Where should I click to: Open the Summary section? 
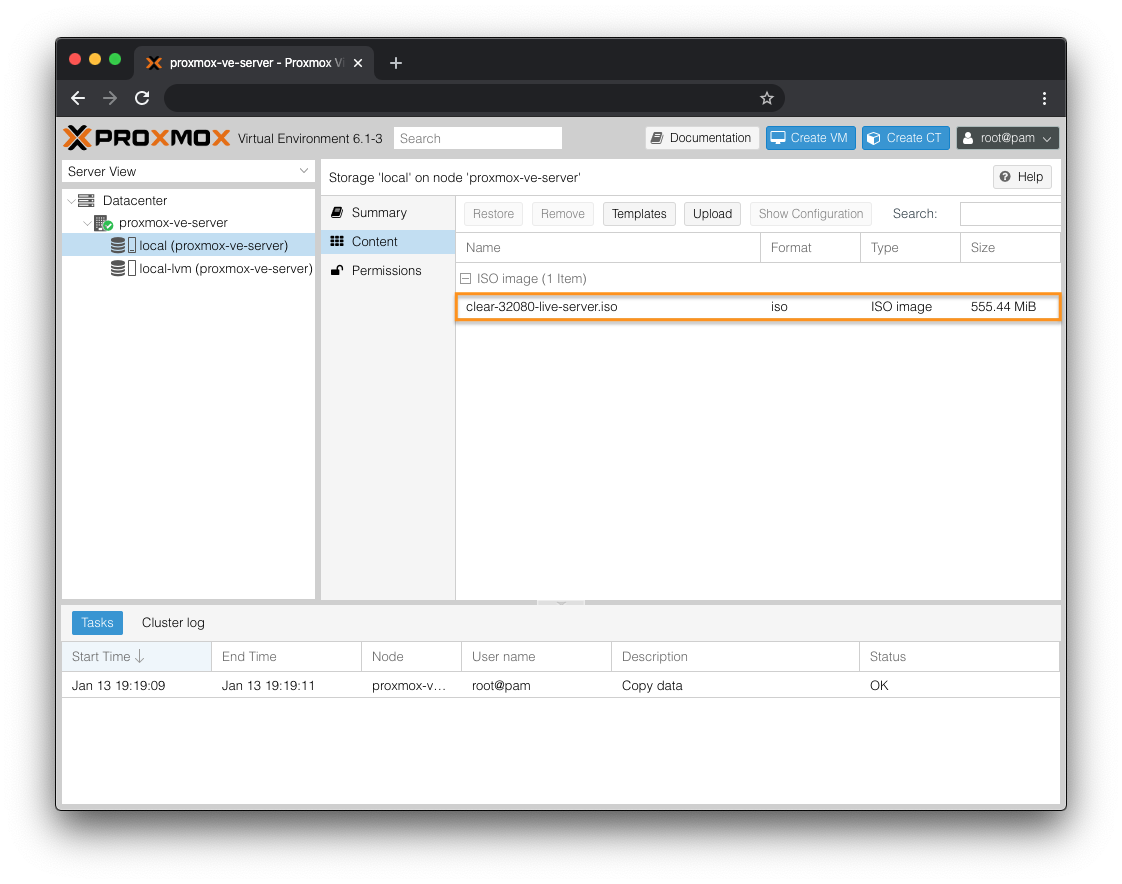click(388, 213)
